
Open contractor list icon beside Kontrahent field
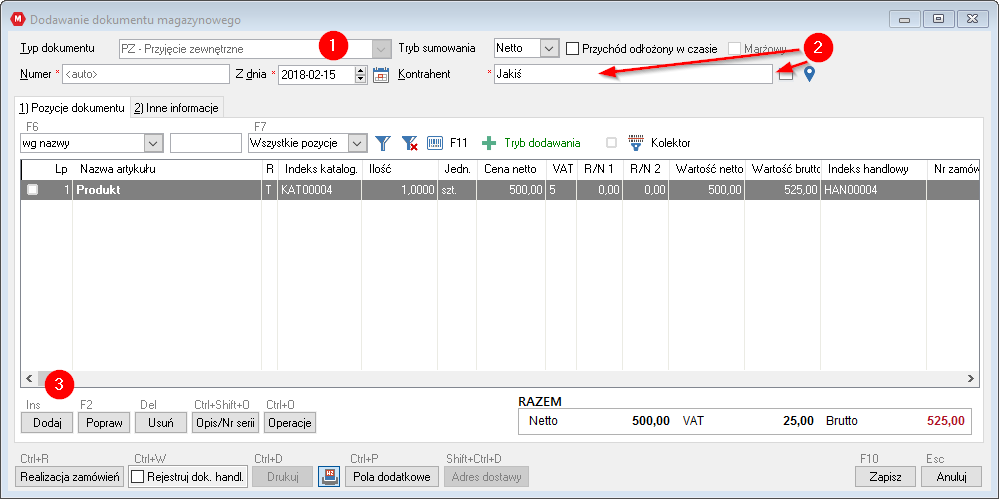pyautogui.click(x=786, y=75)
